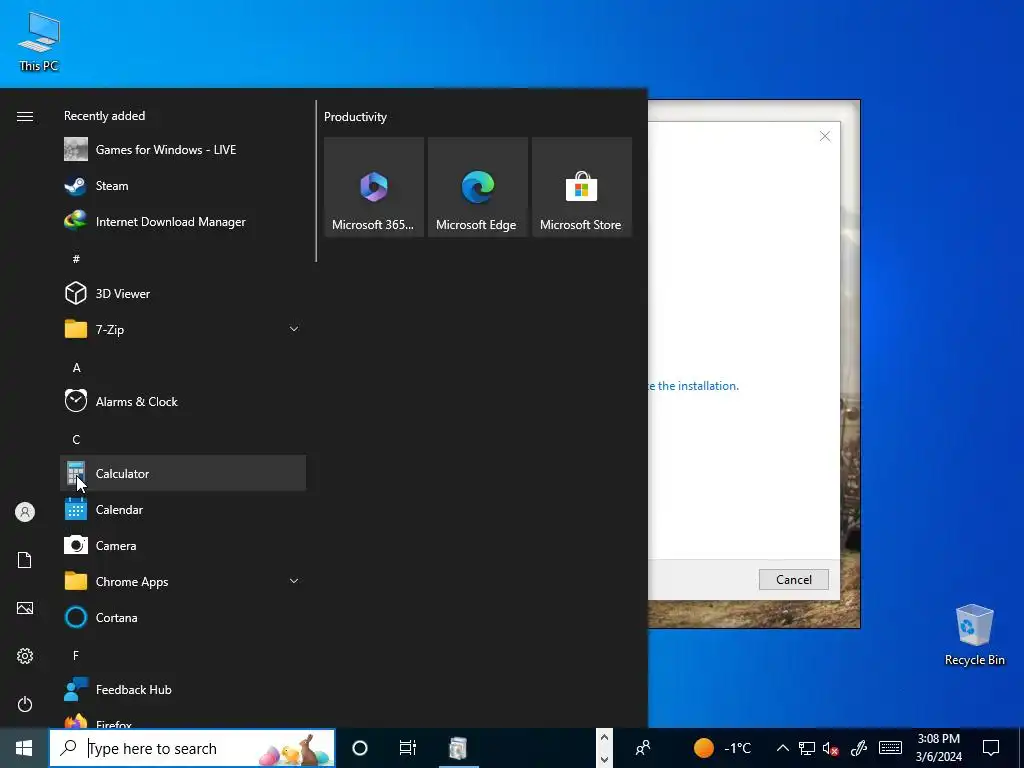
Task: Click Cortana circle on taskbar
Action: 360,748
